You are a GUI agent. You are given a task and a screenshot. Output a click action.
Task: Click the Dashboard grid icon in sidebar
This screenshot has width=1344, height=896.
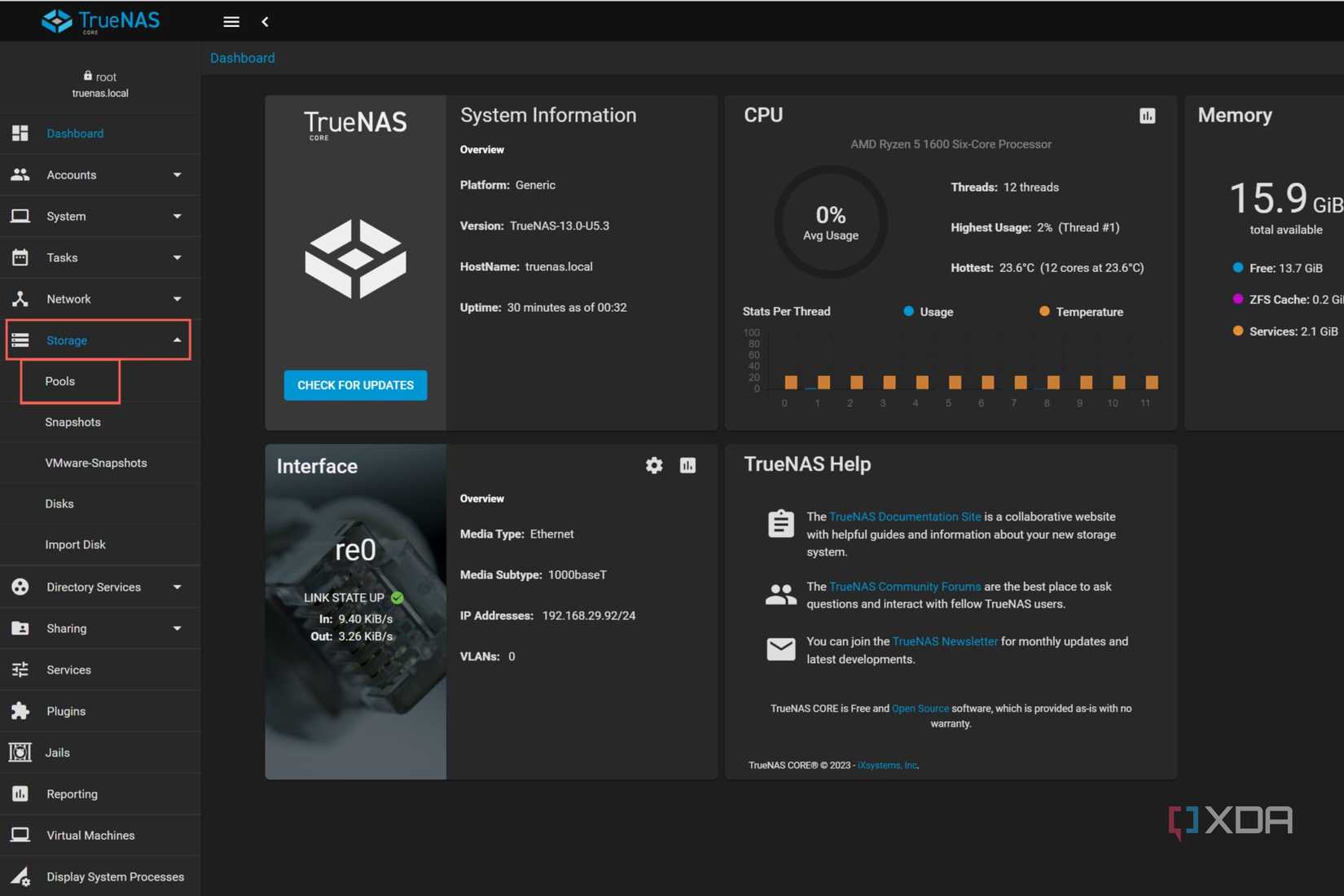pos(20,133)
